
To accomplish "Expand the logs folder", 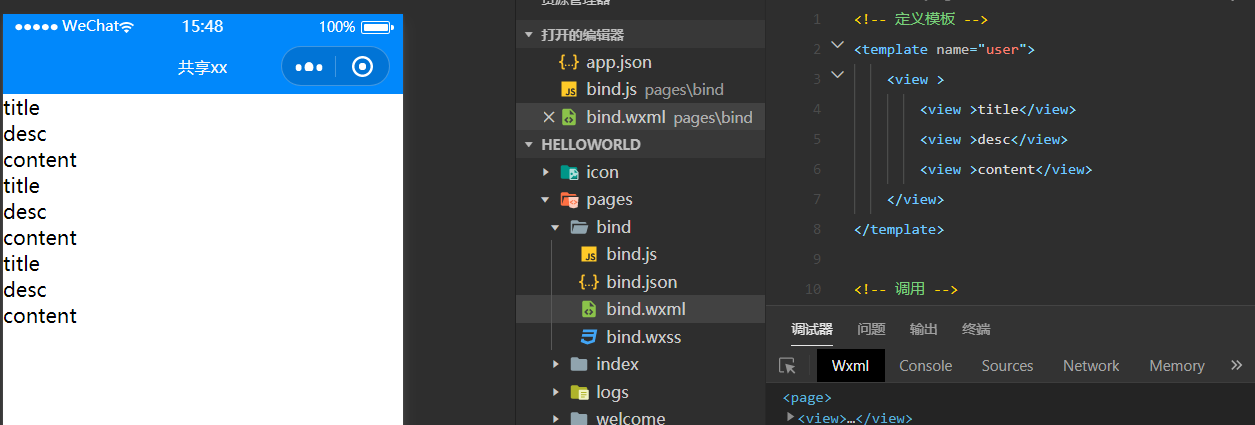I will [555, 392].
